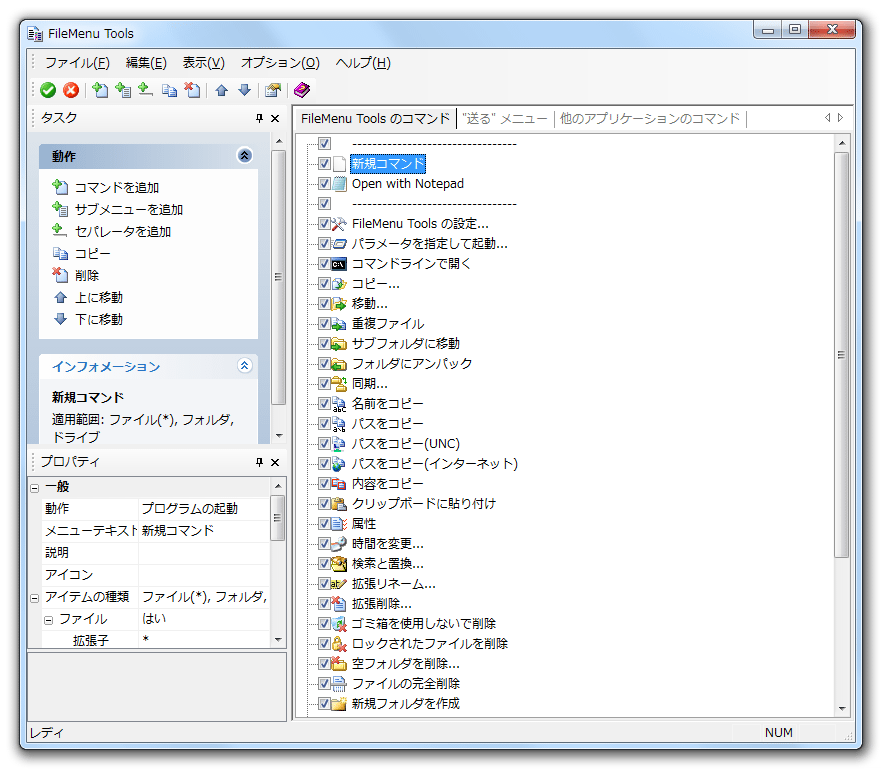Collapse the アイテムの種類 property node
Viewport: 885px width, 773px height.
pos(34,598)
